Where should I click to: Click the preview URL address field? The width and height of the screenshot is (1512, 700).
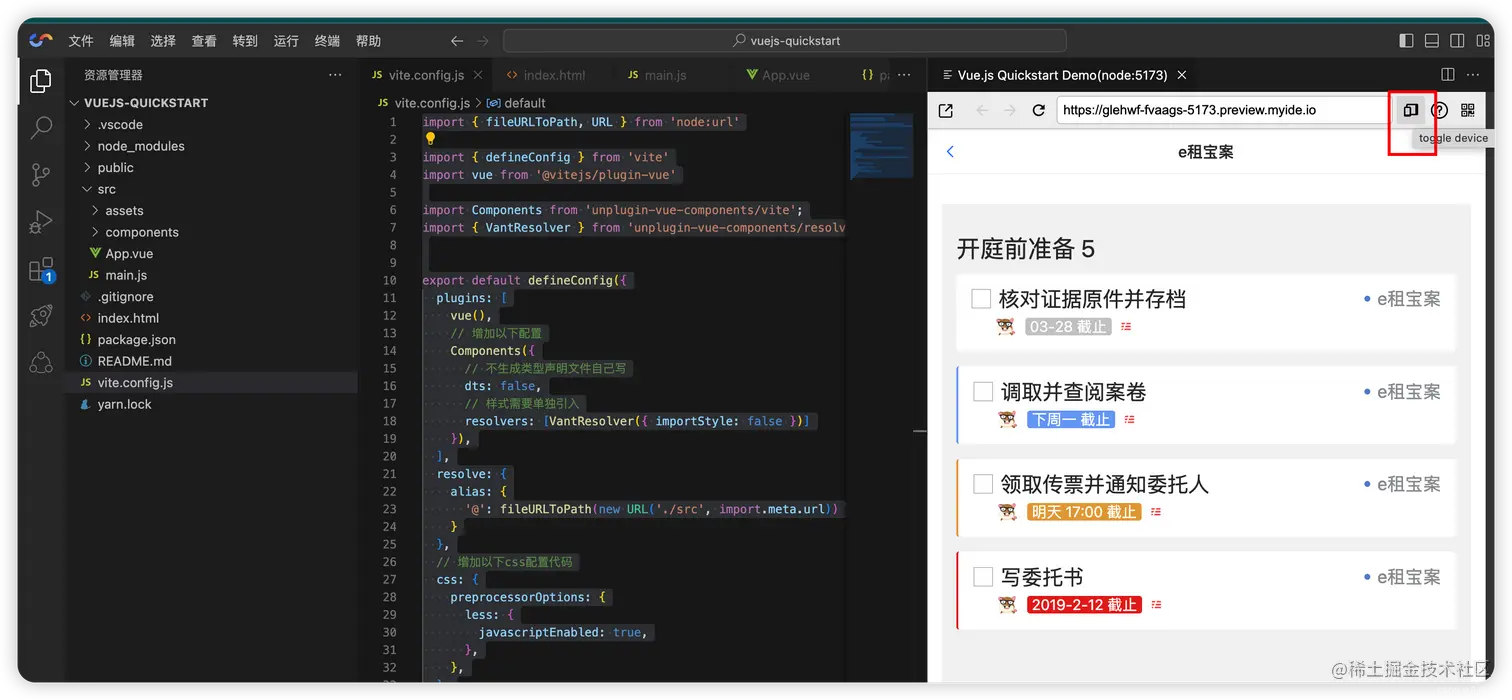pyautogui.click(x=1222, y=110)
